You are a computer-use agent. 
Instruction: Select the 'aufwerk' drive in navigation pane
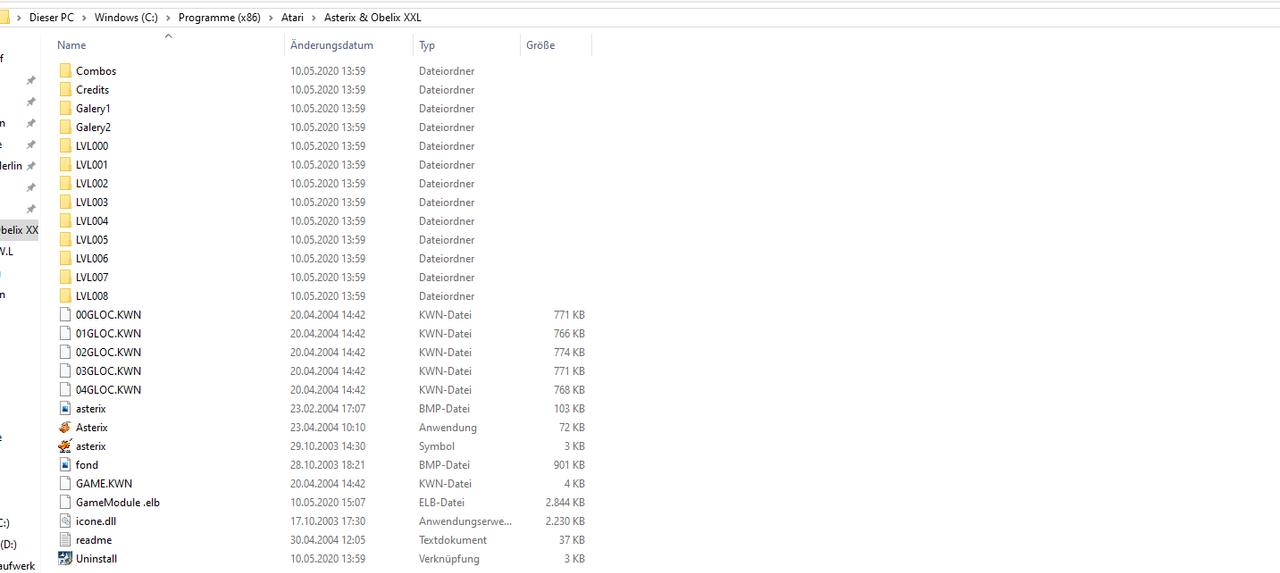pyautogui.click(x=17, y=566)
